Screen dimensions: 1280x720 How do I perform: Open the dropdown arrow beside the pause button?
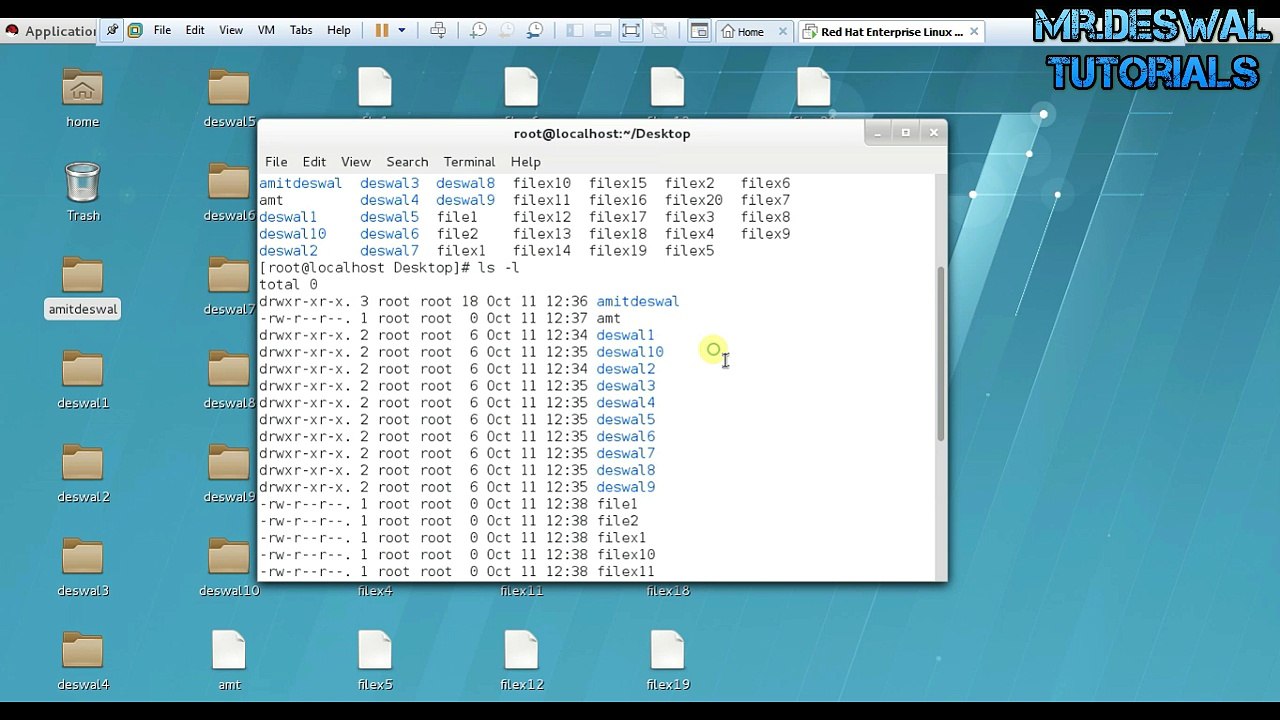click(x=402, y=31)
